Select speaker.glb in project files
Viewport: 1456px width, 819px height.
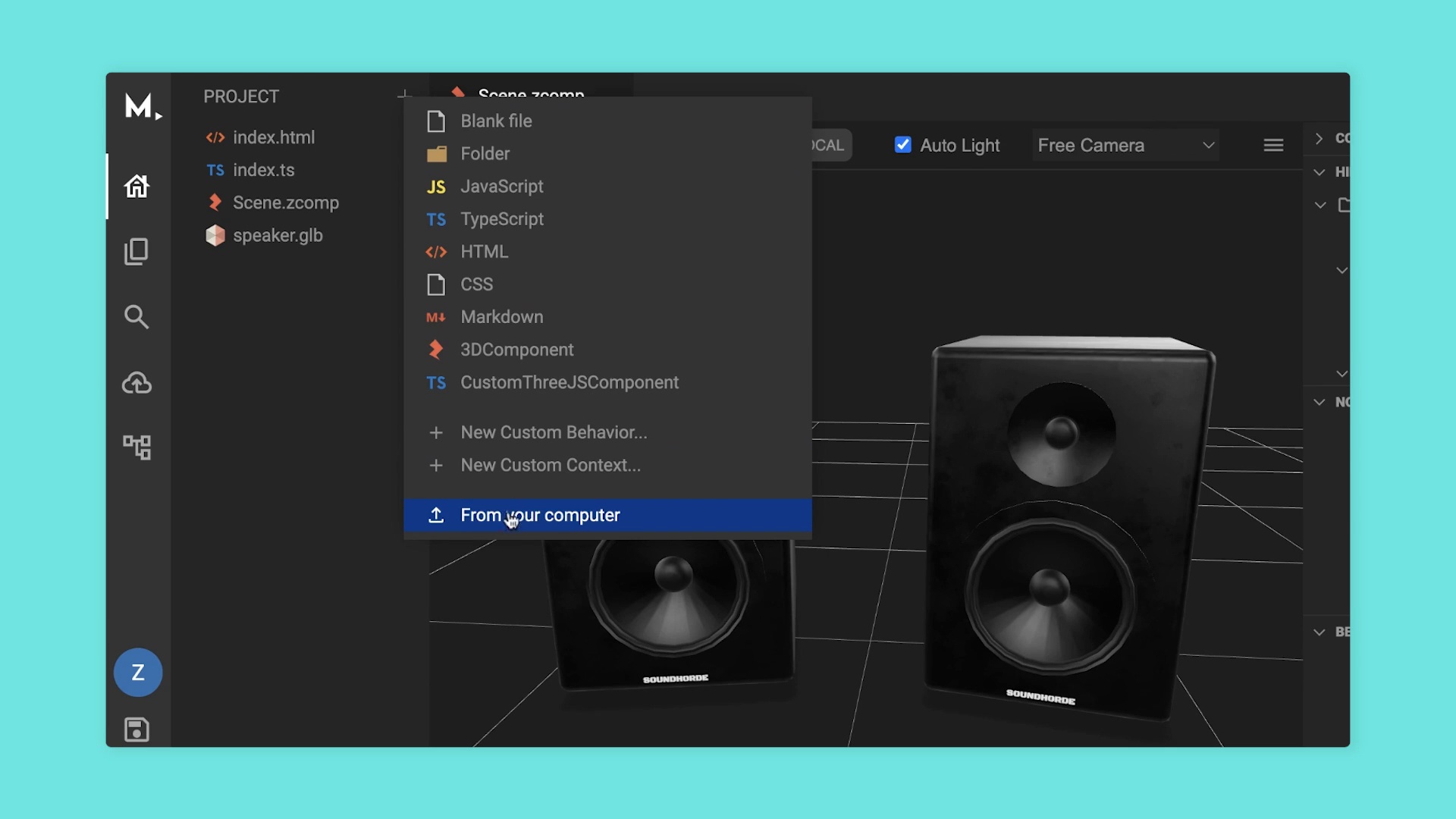[x=264, y=235]
